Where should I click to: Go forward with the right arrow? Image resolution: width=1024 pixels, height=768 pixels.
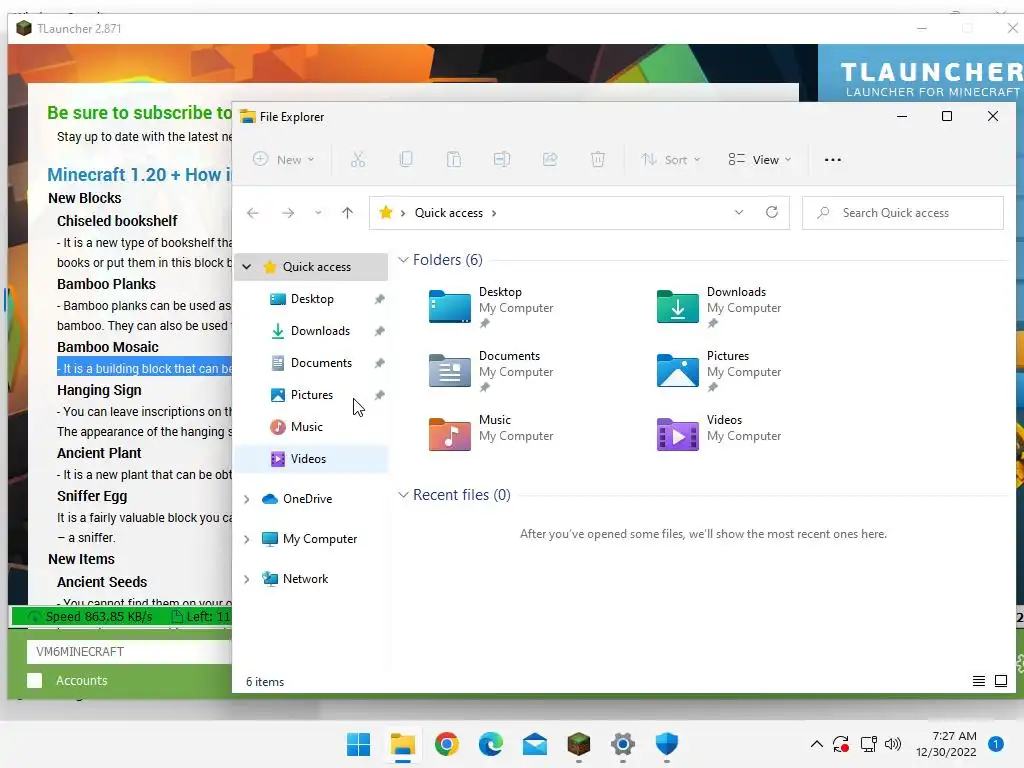pos(288,213)
